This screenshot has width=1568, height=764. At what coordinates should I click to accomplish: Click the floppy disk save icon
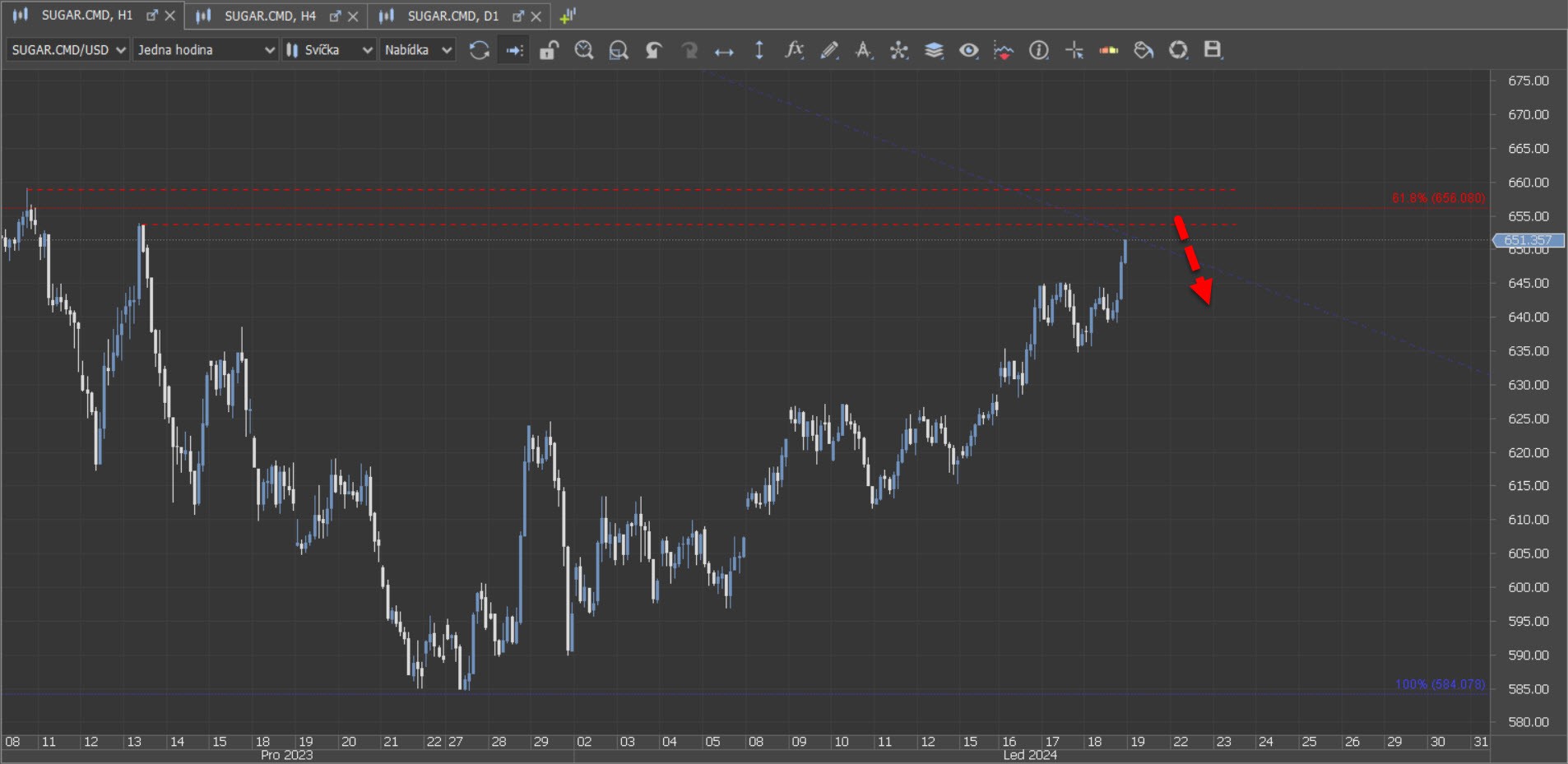(x=1213, y=50)
